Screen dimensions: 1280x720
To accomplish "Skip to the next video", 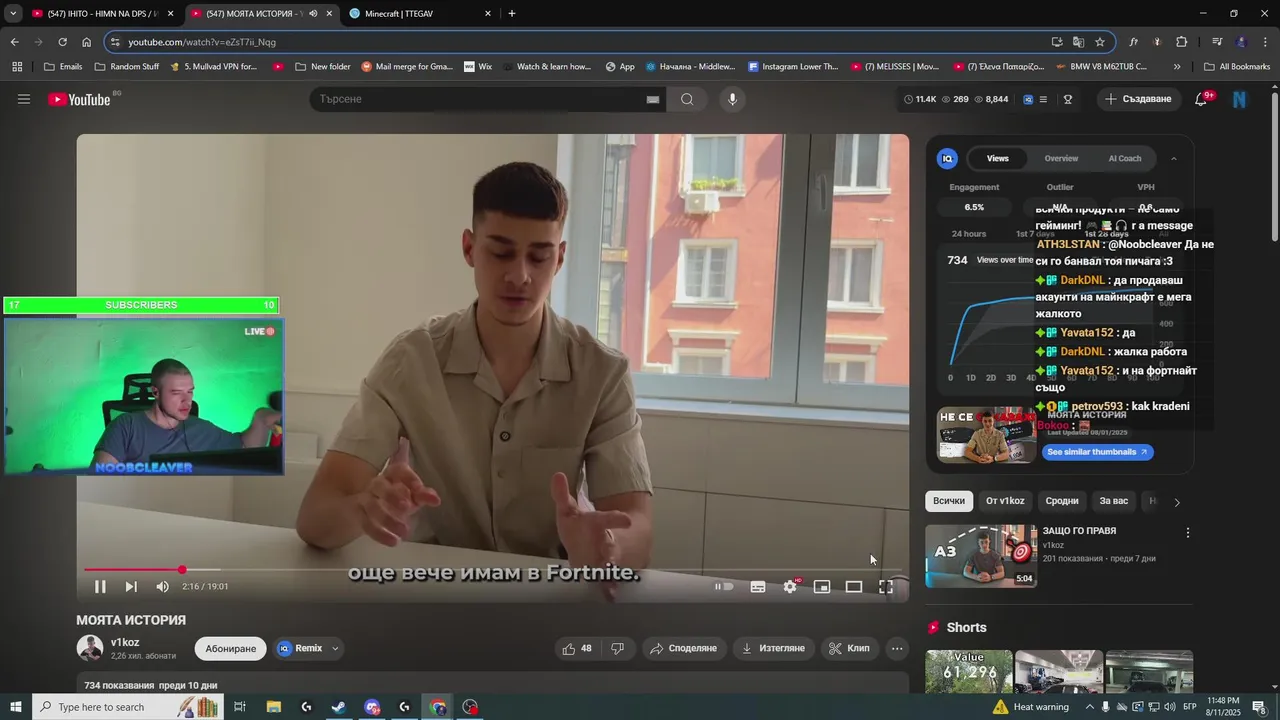I will (x=131, y=587).
